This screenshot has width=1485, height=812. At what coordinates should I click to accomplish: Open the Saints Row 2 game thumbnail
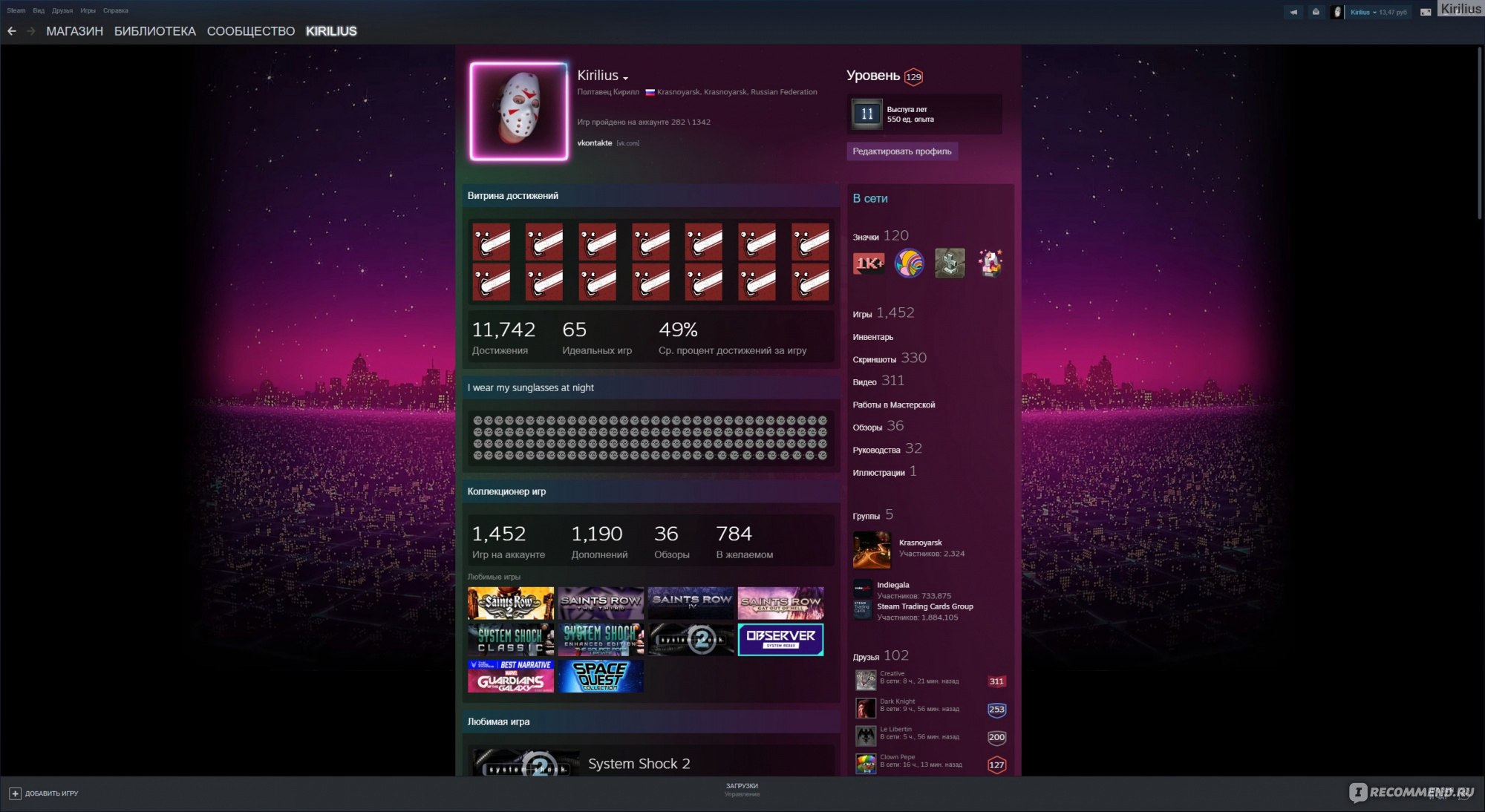511,603
